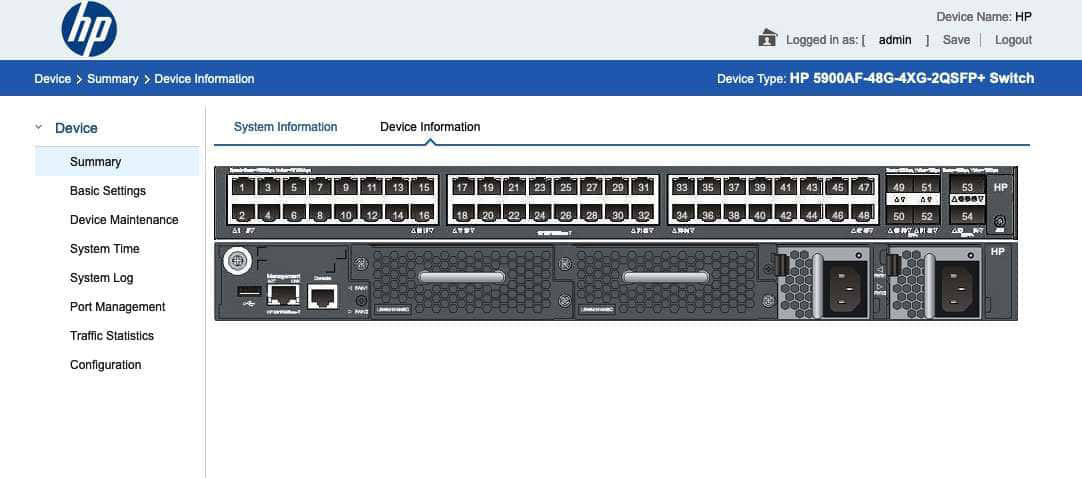Open Port Management in the sidebar

(x=118, y=307)
